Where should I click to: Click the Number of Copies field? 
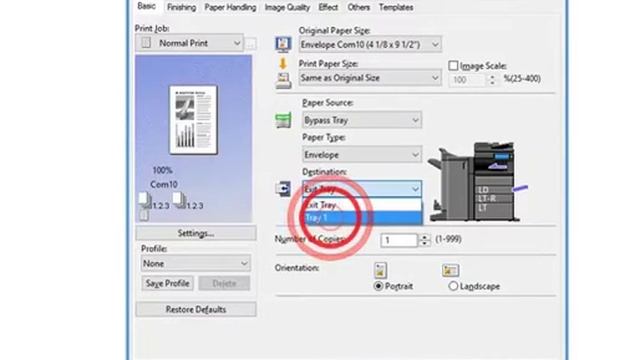point(399,240)
